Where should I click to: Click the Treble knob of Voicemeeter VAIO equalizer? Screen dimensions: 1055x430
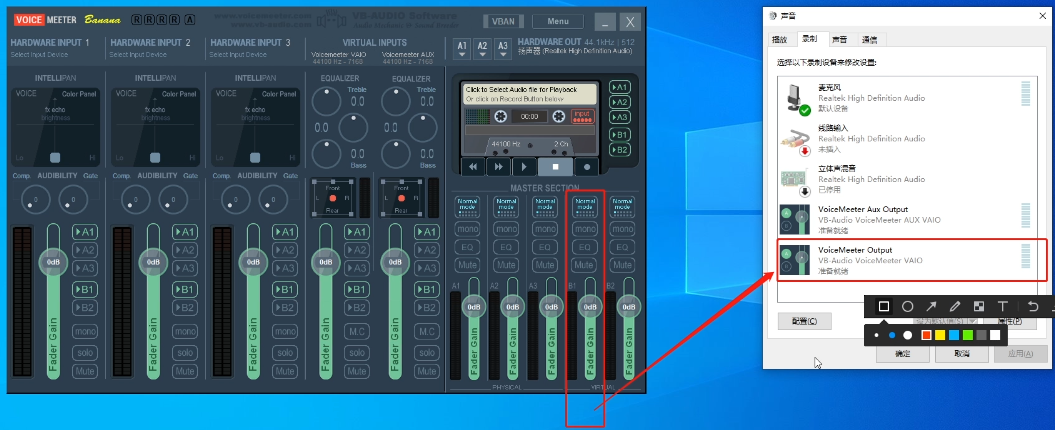[x=326, y=101]
